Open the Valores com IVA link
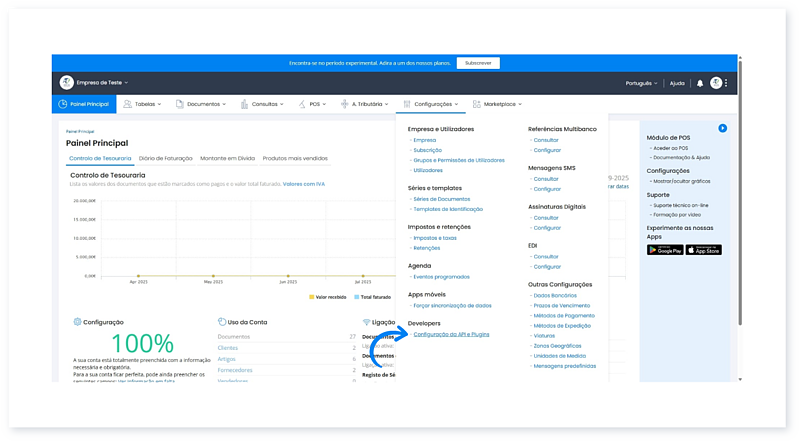Image resolution: width=800 pixels, height=442 pixels. tap(304, 184)
